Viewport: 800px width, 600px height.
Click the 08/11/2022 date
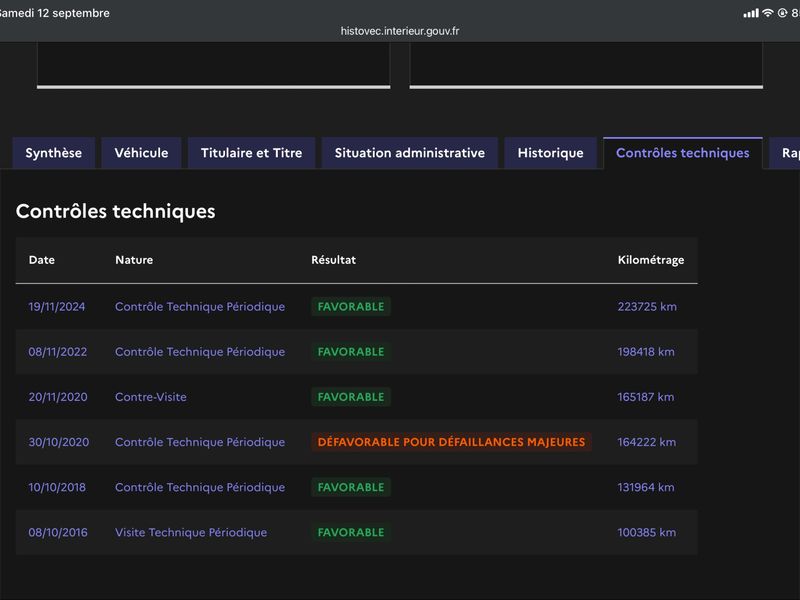point(58,352)
